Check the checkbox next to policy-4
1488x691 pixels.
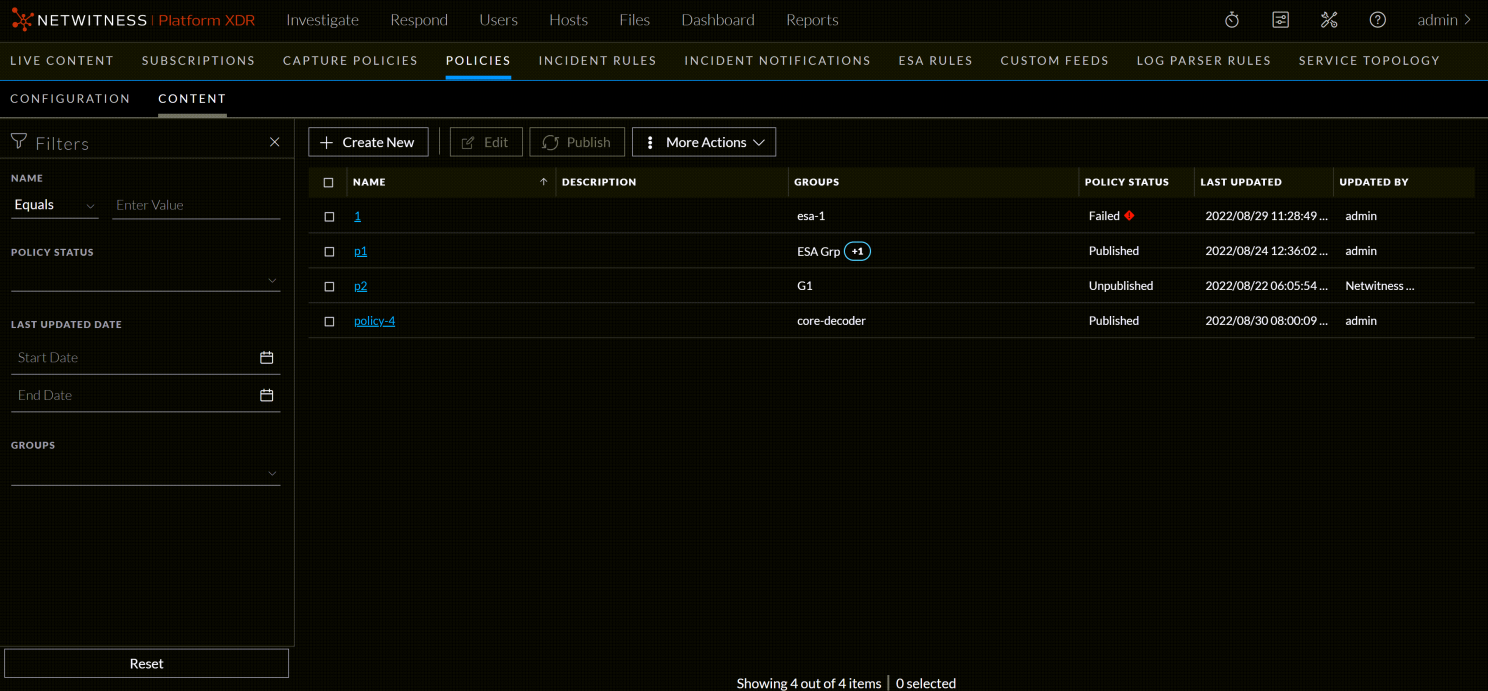click(329, 320)
